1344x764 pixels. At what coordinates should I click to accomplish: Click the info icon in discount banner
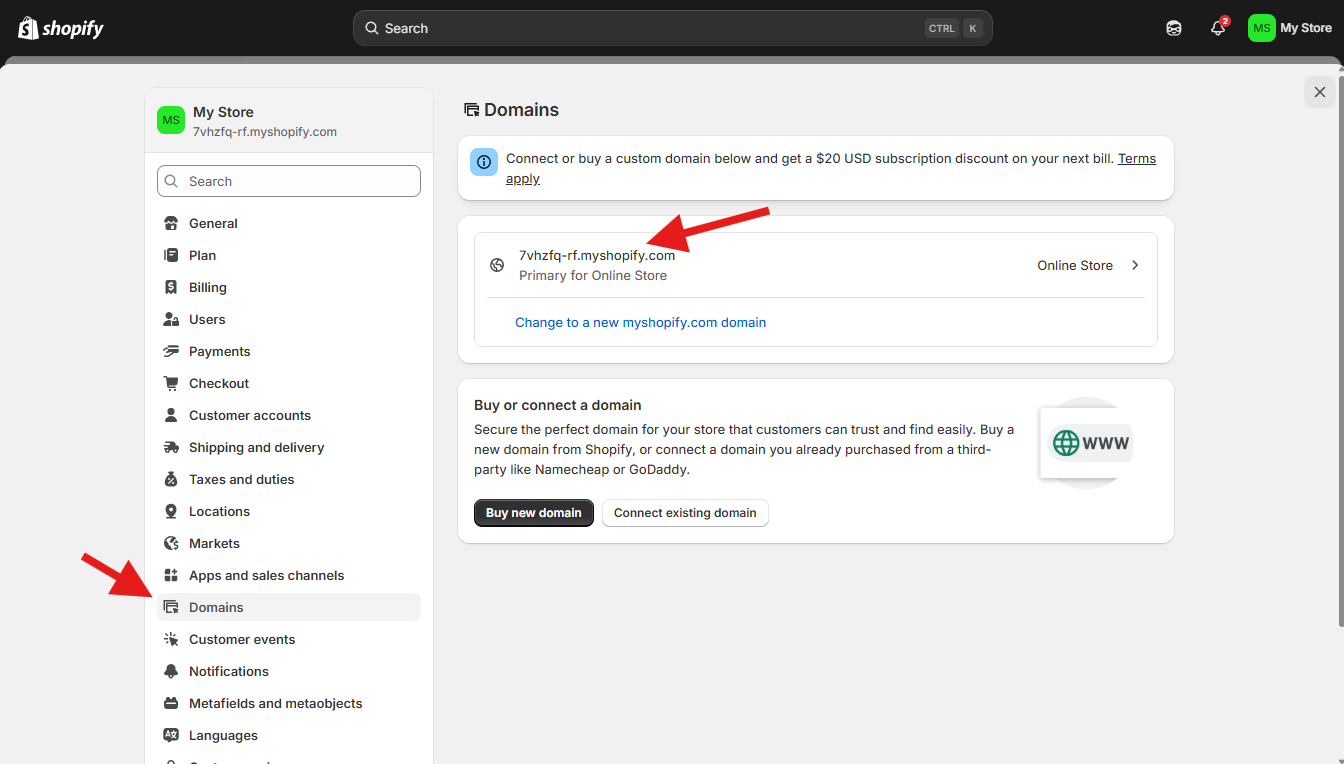point(484,161)
